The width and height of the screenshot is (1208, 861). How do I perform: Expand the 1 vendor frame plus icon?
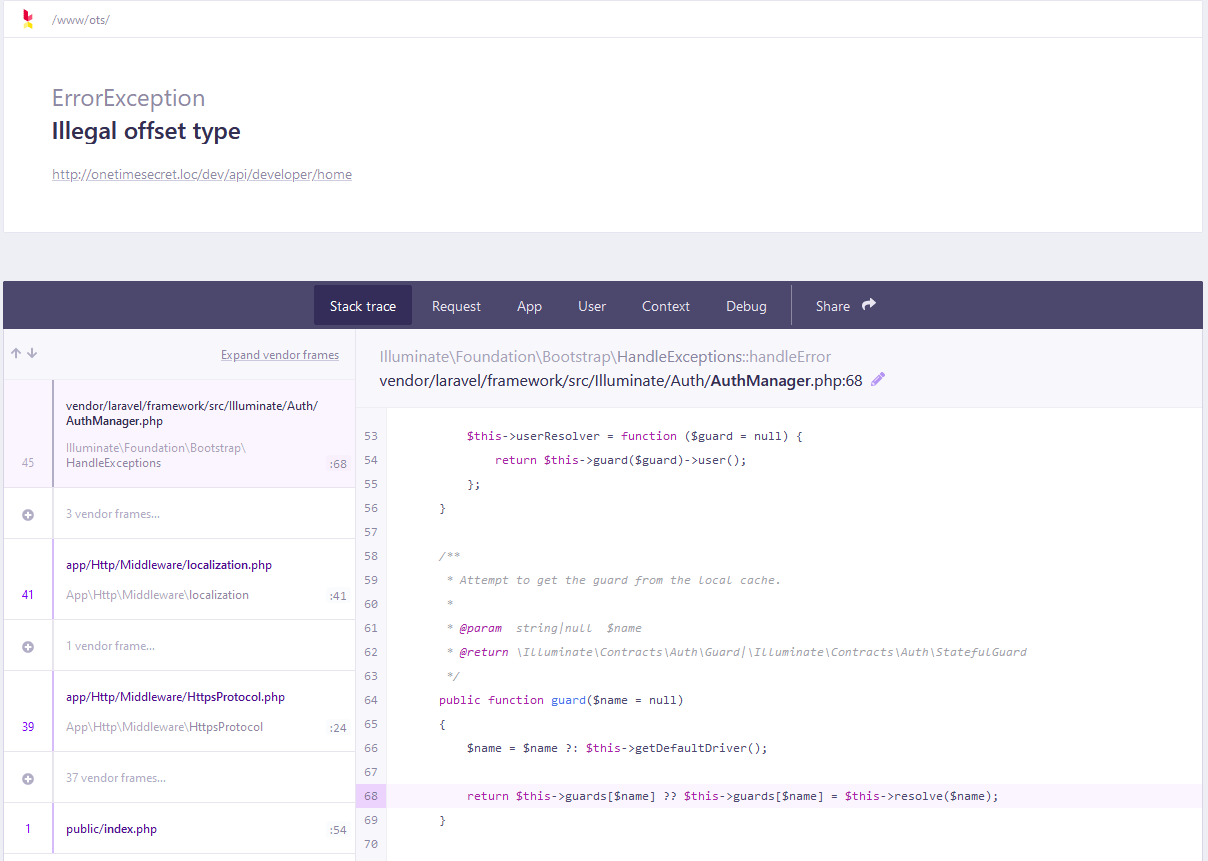point(28,646)
